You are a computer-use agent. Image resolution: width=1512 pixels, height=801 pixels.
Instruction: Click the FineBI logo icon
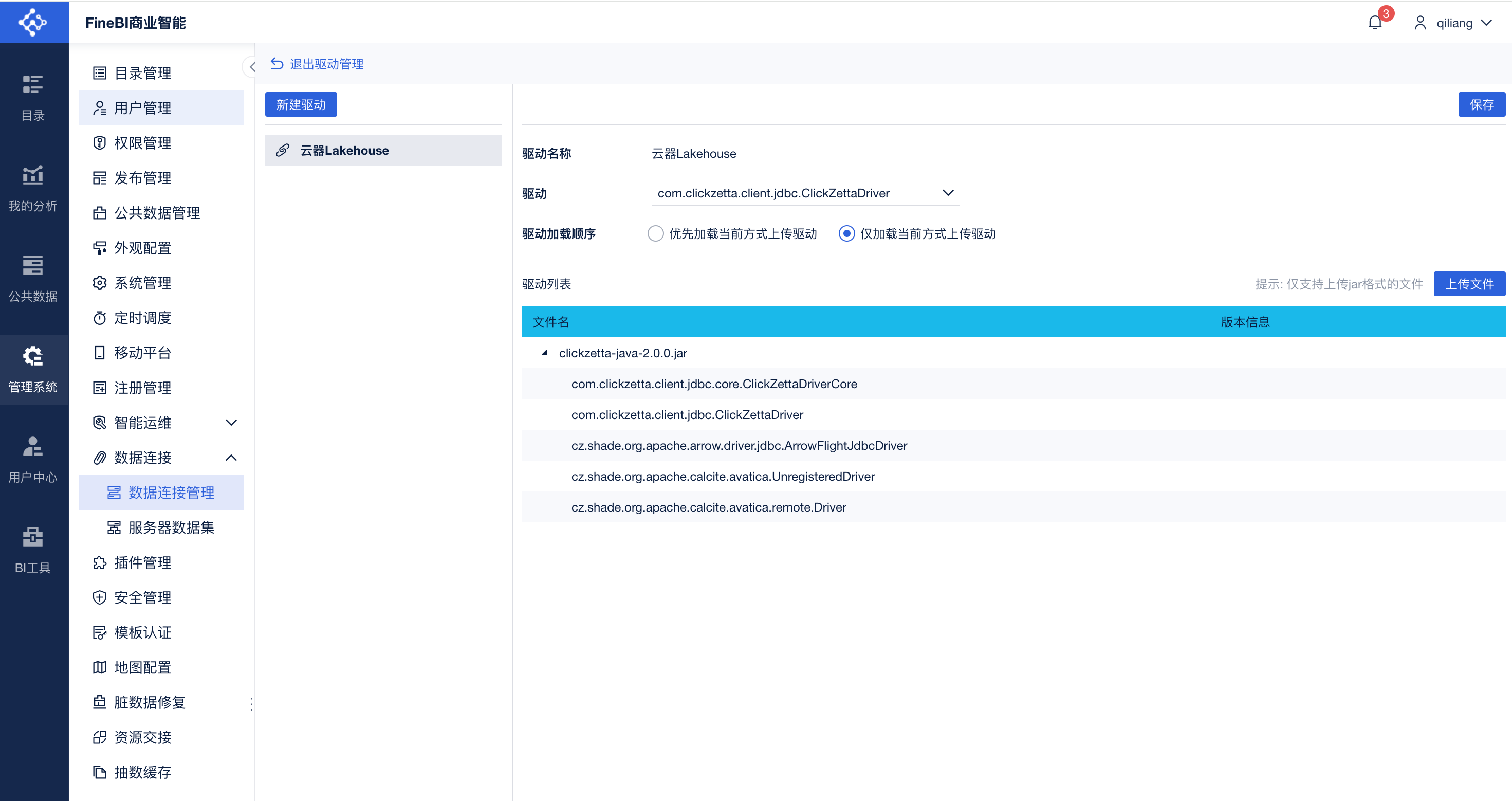(33, 22)
